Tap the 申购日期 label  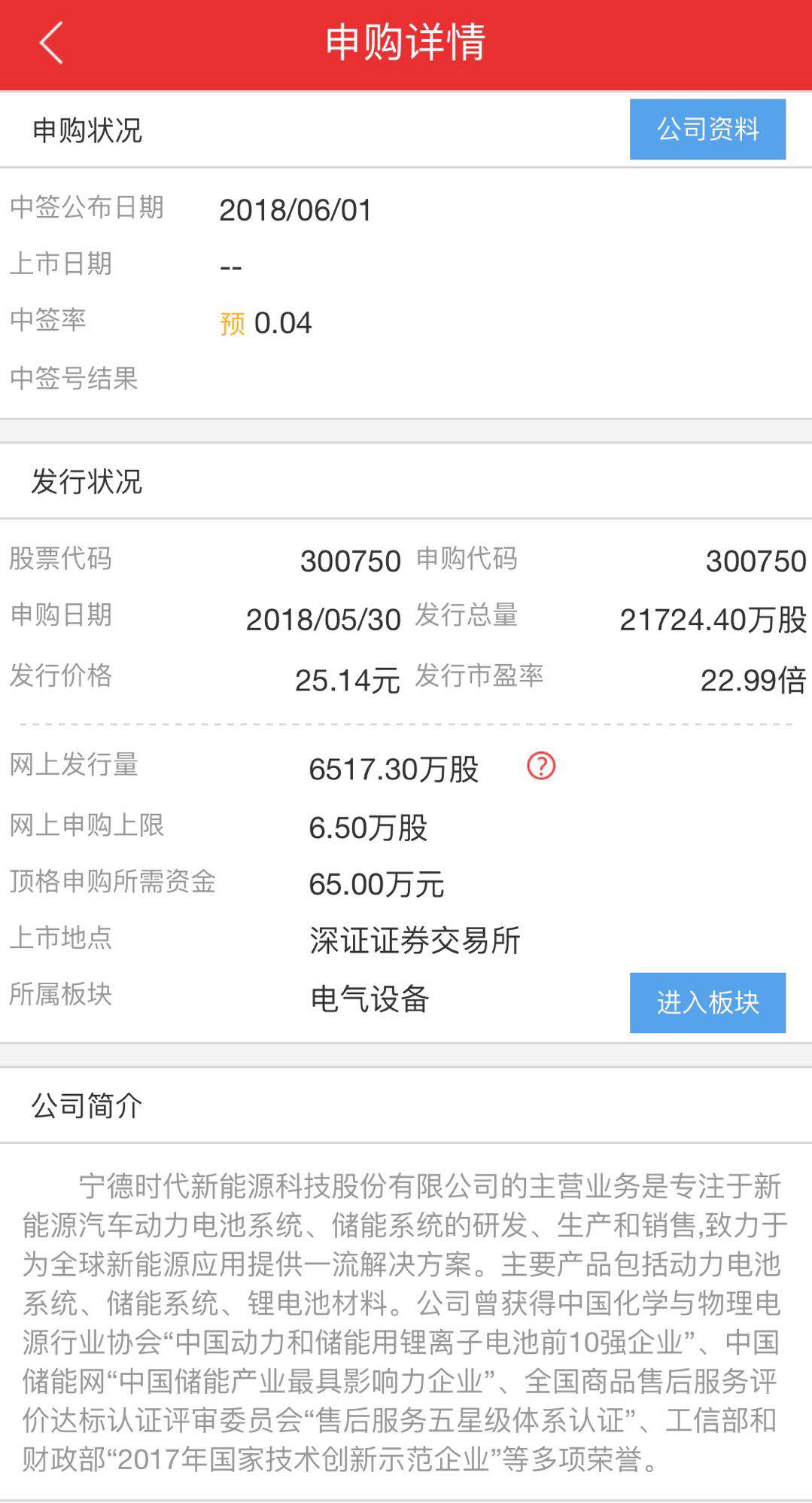pyautogui.click(x=61, y=615)
